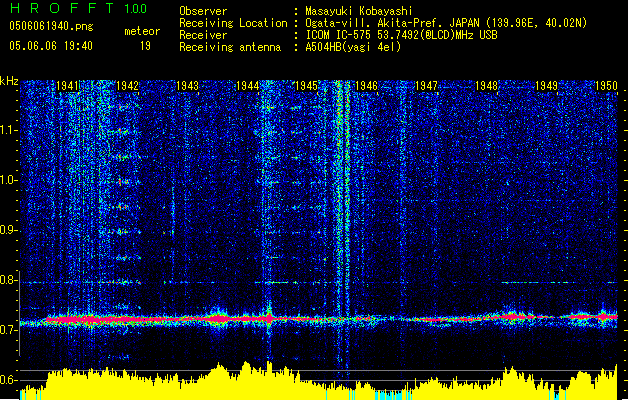The height and width of the screenshot is (400, 629).
Task: Click the 1950 time marker
Action: point(606,87)
